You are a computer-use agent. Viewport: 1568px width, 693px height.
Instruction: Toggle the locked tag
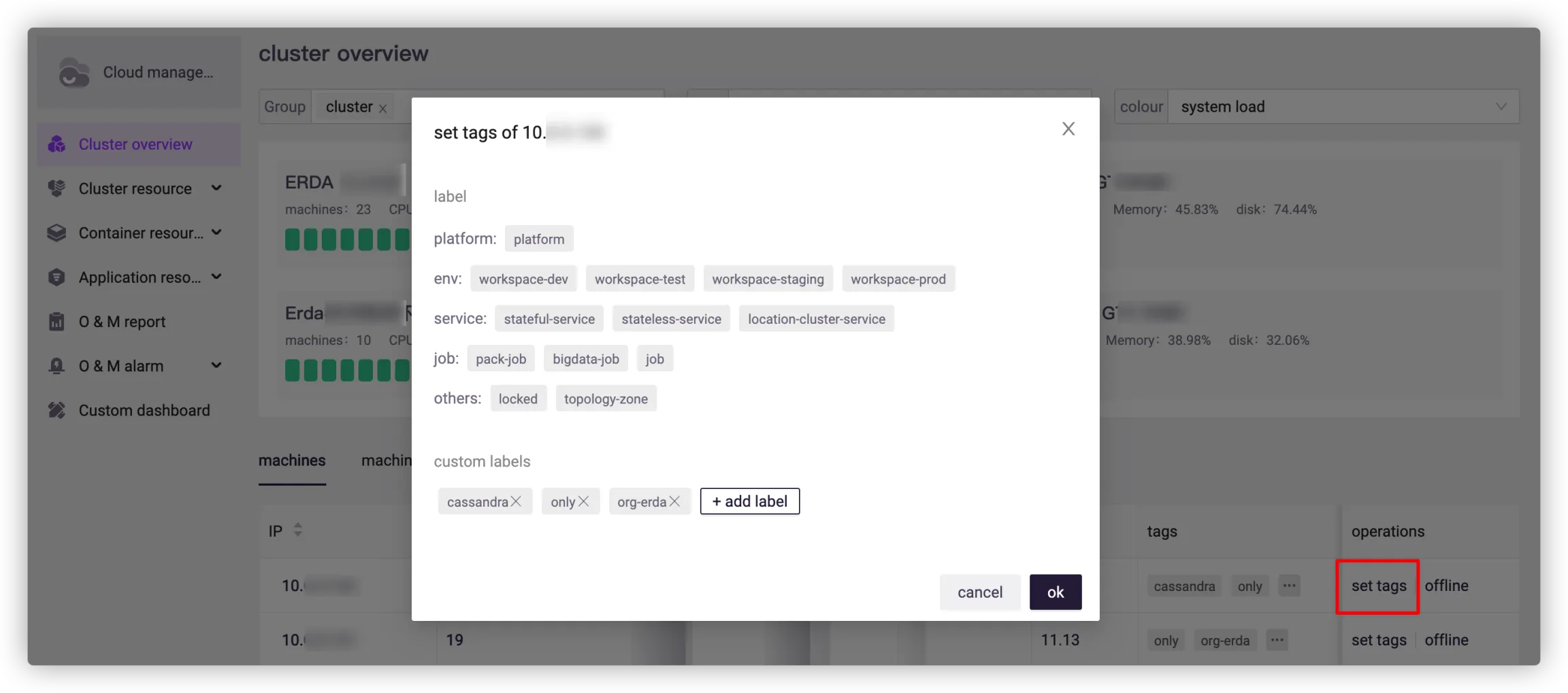pyautogui.click(x=517, y=399)
